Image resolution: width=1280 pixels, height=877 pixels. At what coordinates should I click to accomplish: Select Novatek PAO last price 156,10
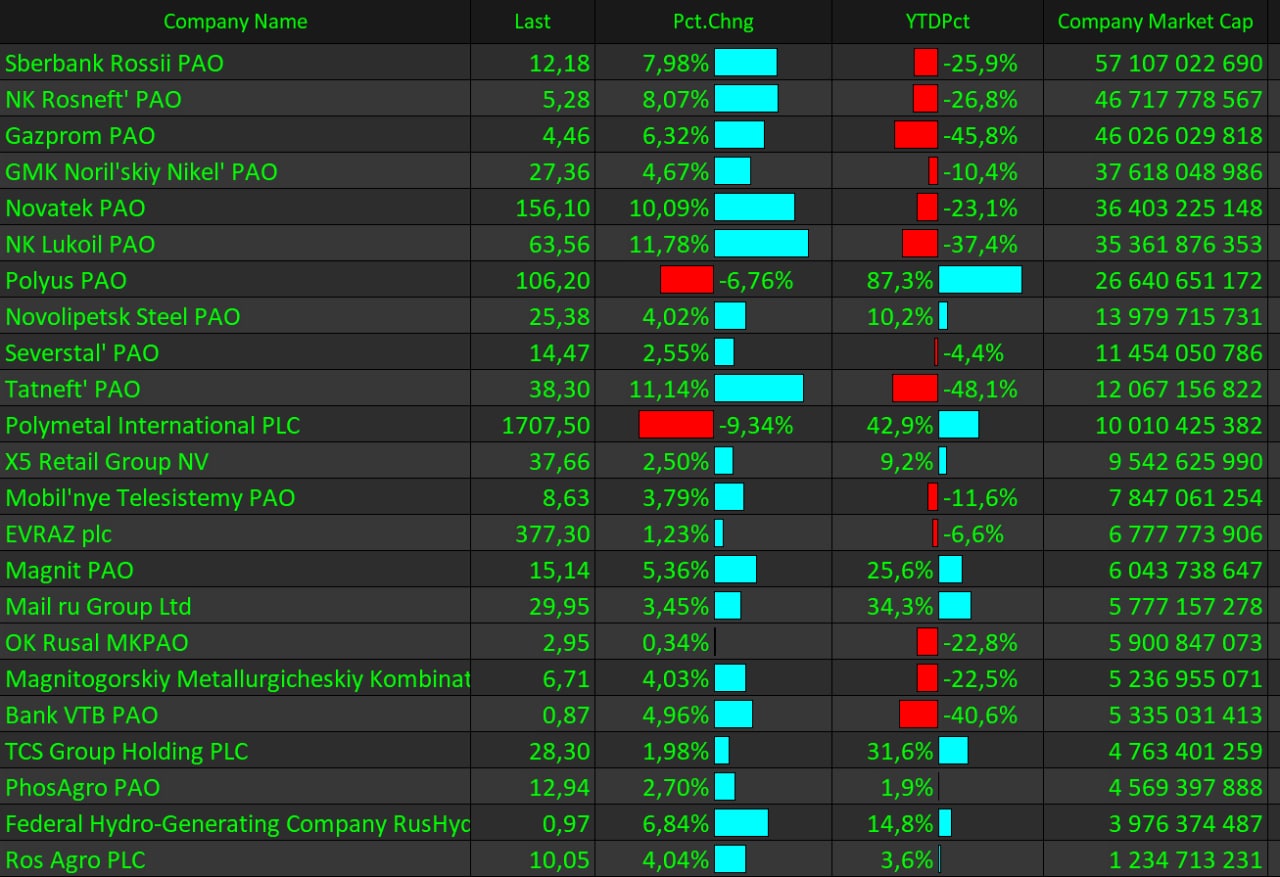pyautogui.click(x=553, y=208)
